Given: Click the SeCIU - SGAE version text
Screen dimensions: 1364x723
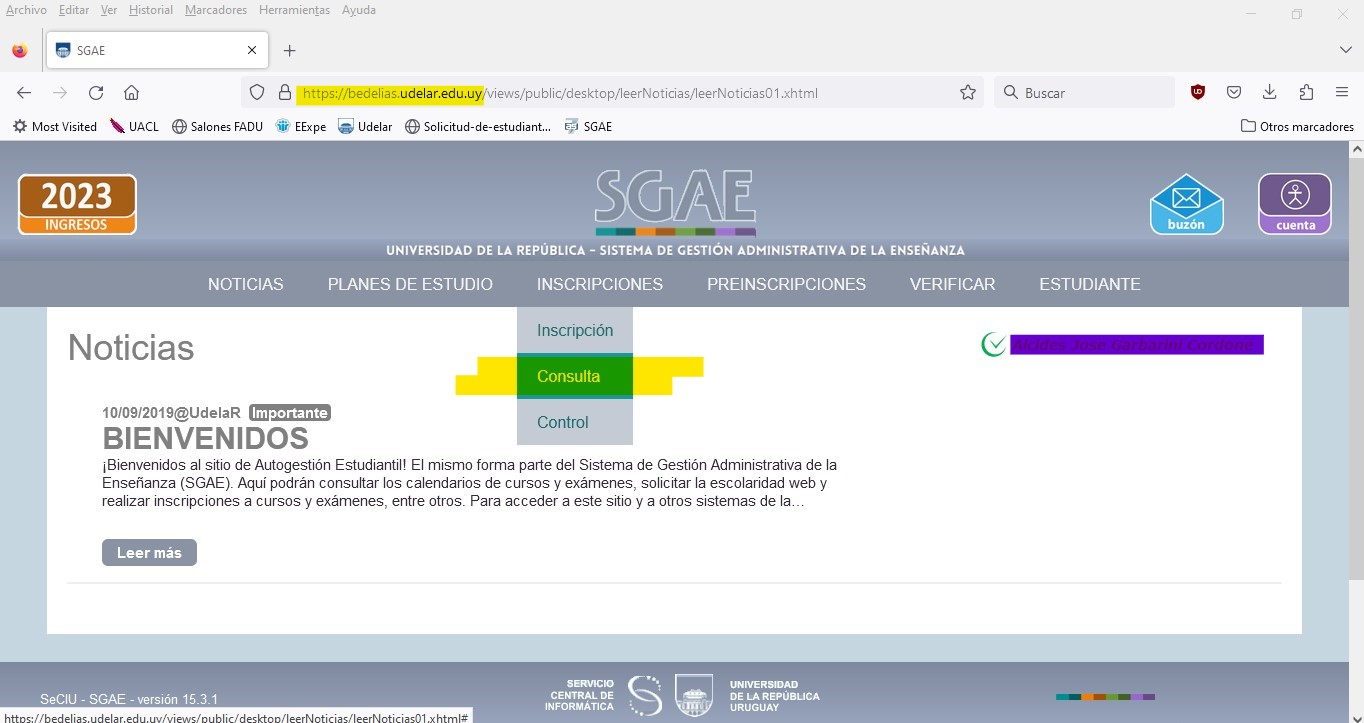Looking at the screenshot, I should [129, 699].
